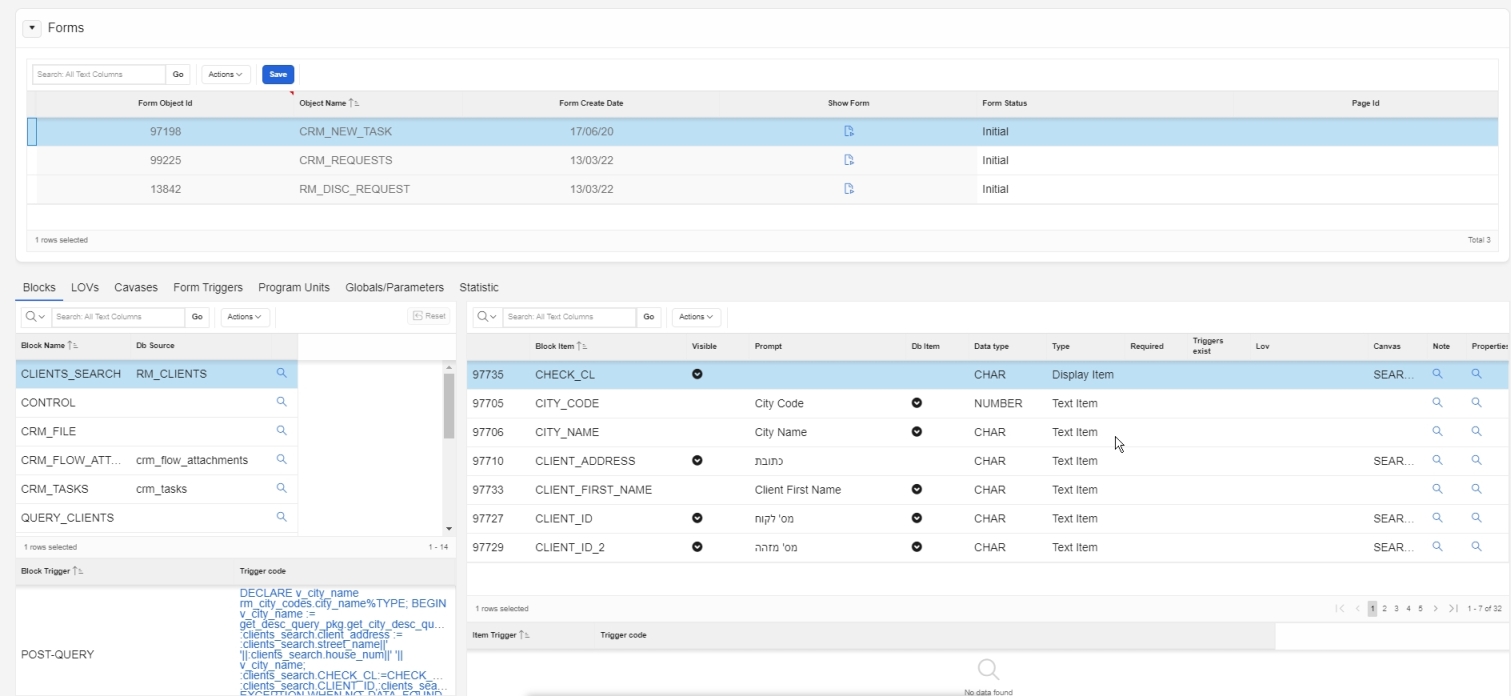Screen dimensions: 1511x696
Task: Click the Forms search text field
Action: pos(98,74)
